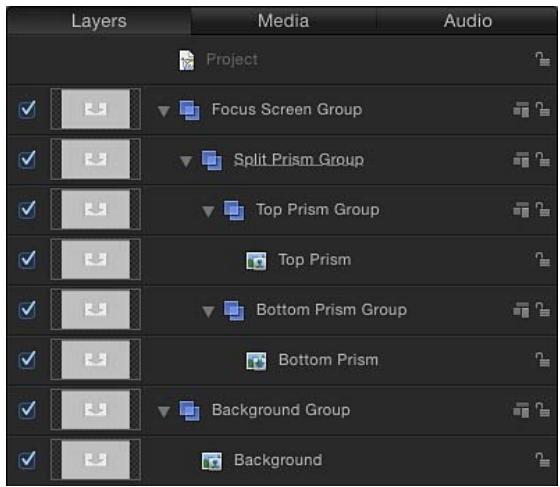
Task: Select the Bottom Prism layer thumbnail
Action: pos(96,359)
